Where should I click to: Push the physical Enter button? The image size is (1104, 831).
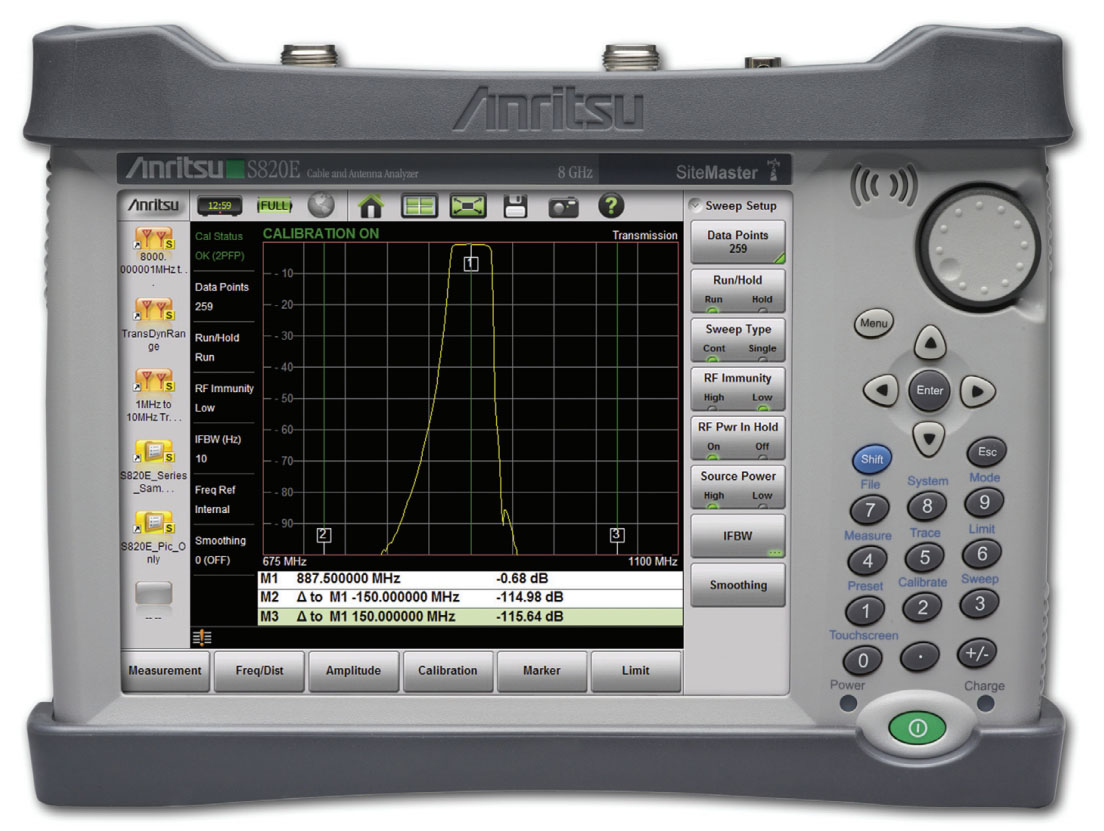click(929, 391)
